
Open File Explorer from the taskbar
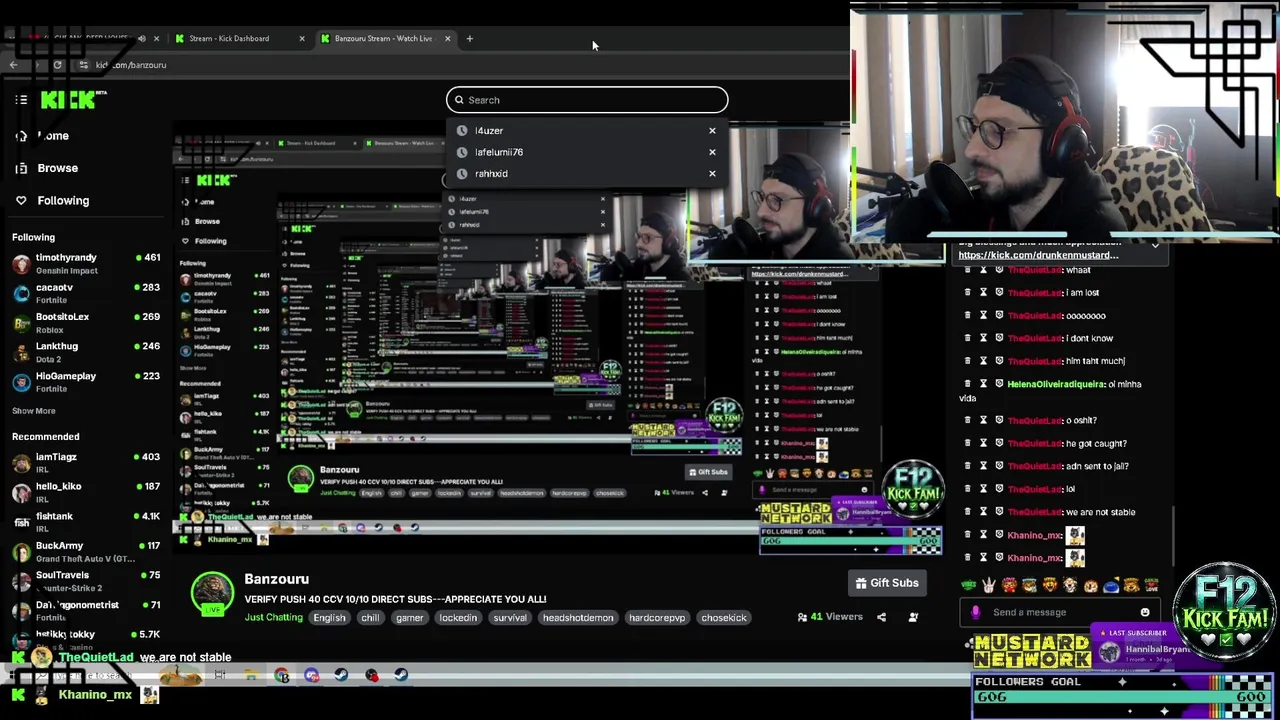(x=250, y=675)
